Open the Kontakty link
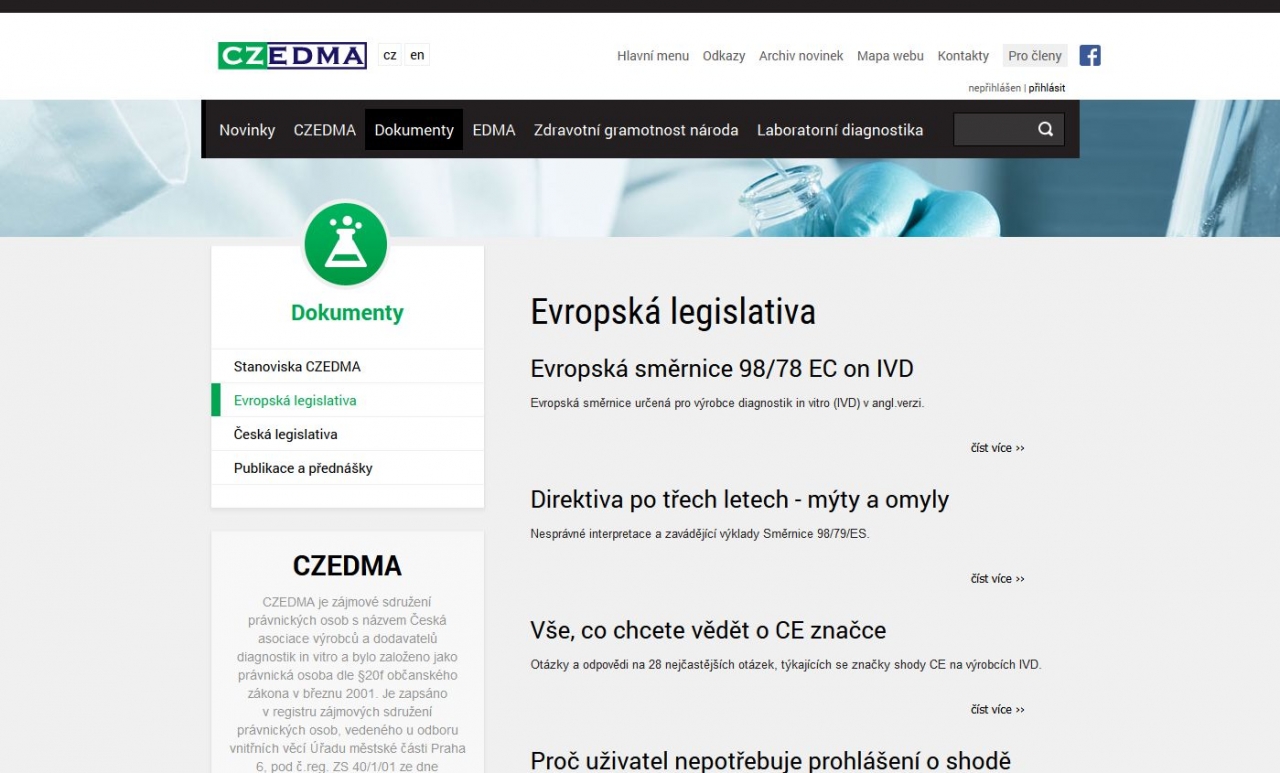Image resolution: width=1280 pixels, height=773 pixels. tap(963, 56)
